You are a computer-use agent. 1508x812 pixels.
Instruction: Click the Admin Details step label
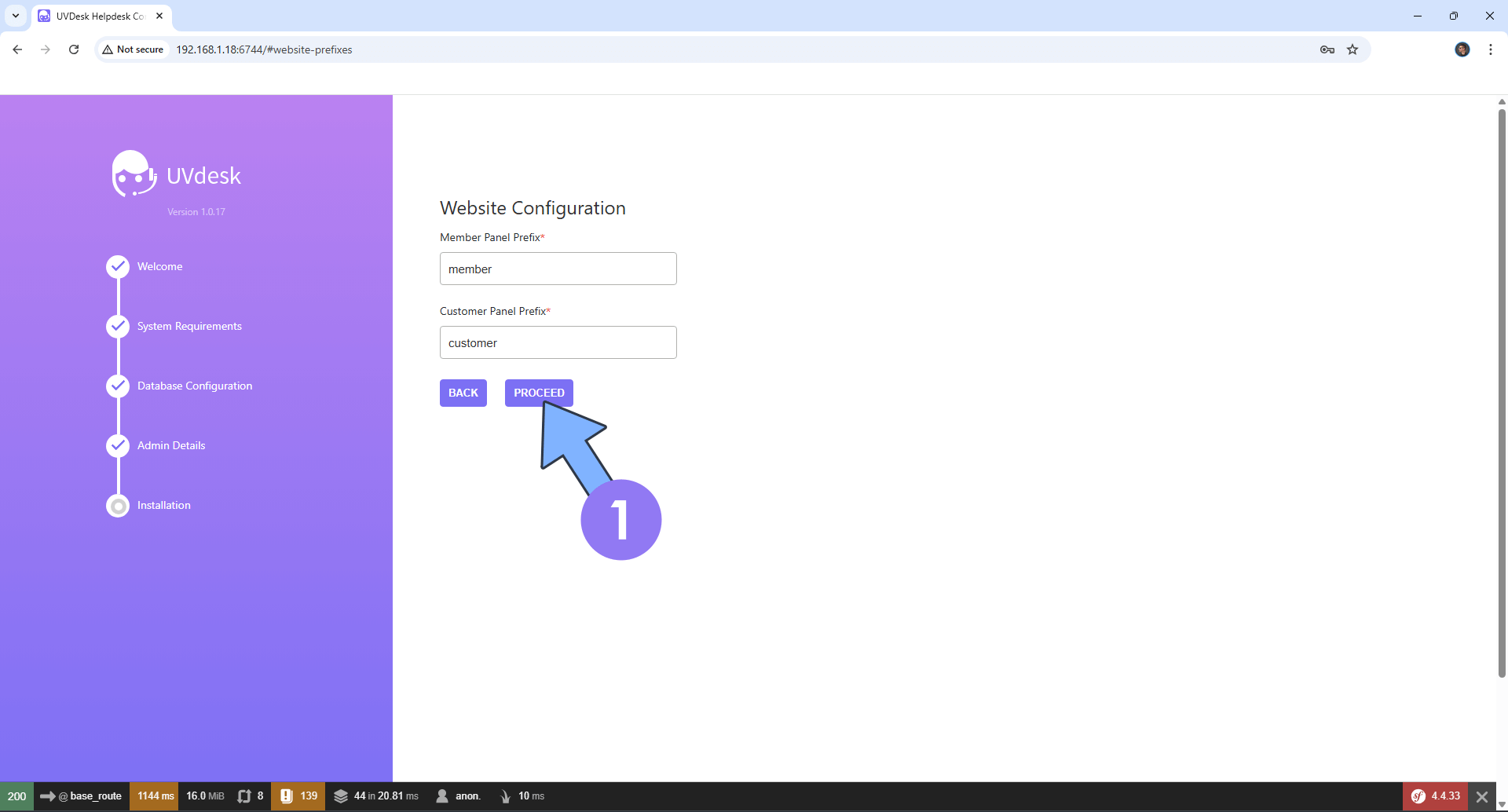171,445
